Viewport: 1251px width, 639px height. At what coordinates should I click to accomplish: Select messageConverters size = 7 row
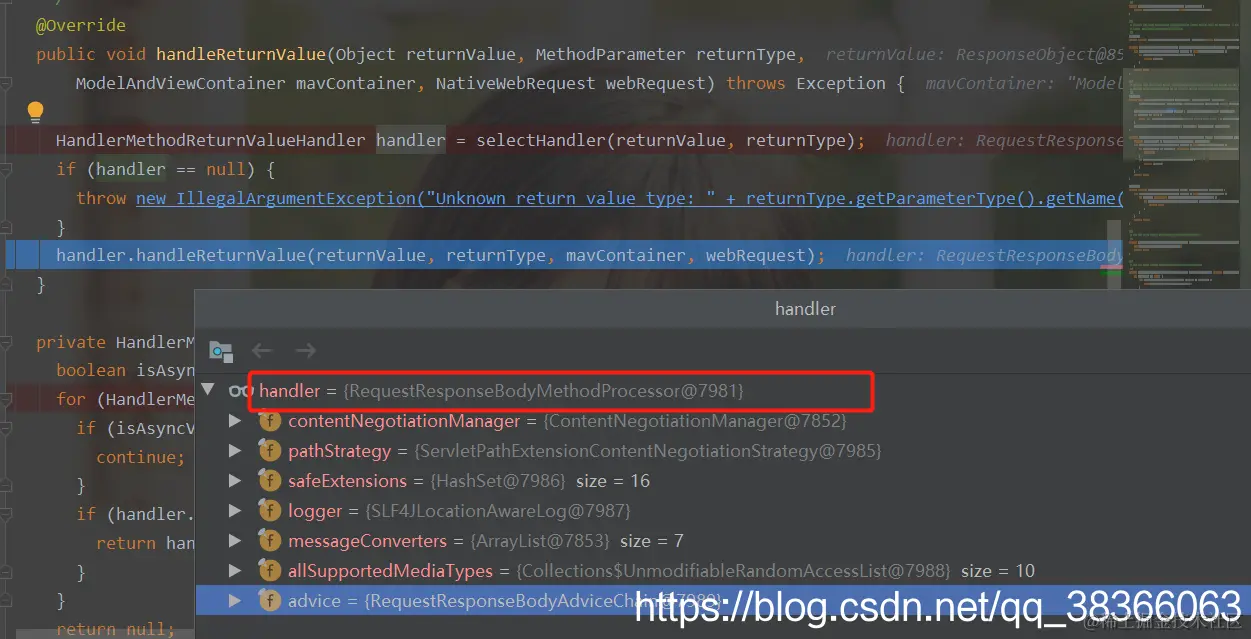coord(722,541)
